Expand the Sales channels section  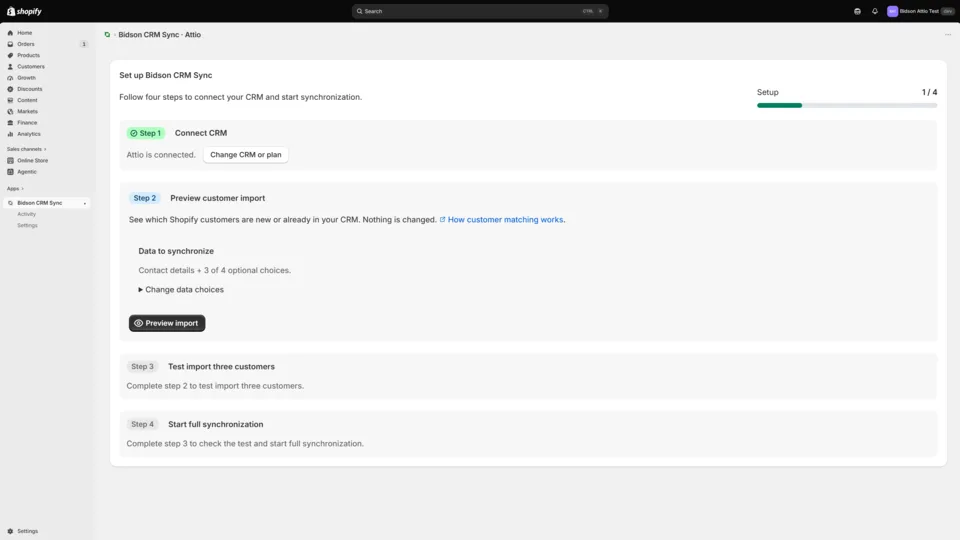[26, 149]
